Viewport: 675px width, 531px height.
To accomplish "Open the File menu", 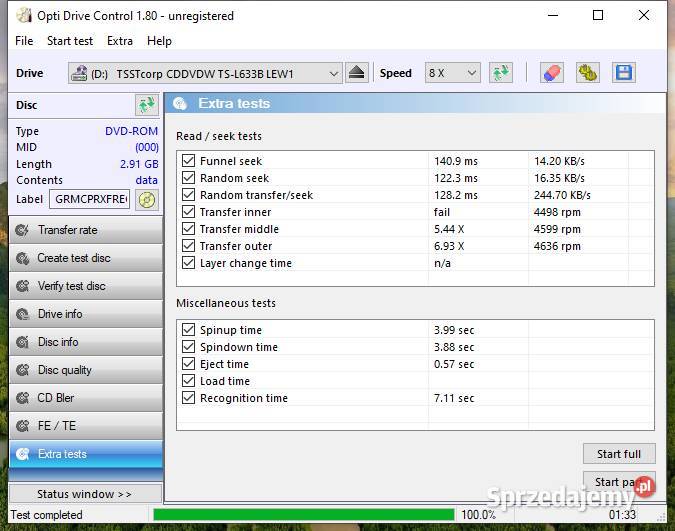I will point(24,41).
